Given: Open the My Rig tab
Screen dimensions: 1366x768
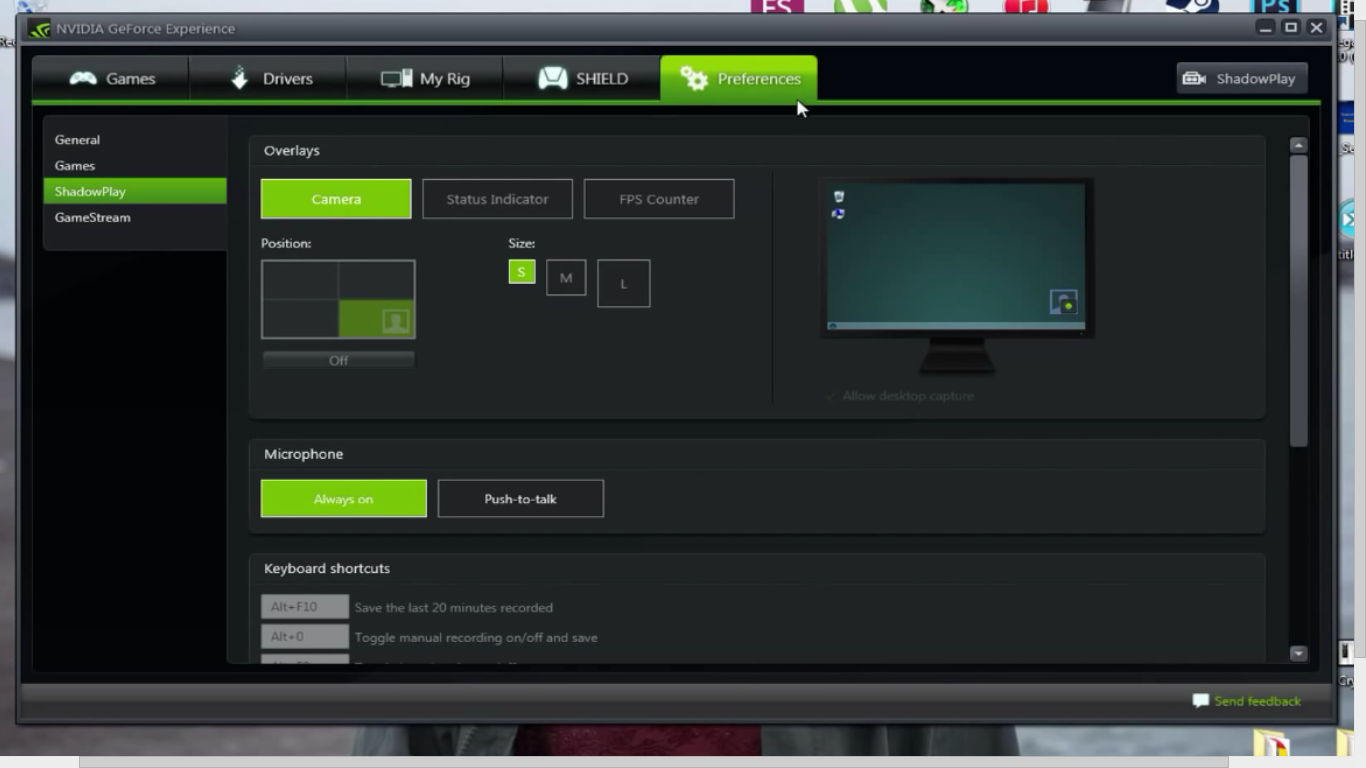Looking at the screenshot, I should click(425, 79).
